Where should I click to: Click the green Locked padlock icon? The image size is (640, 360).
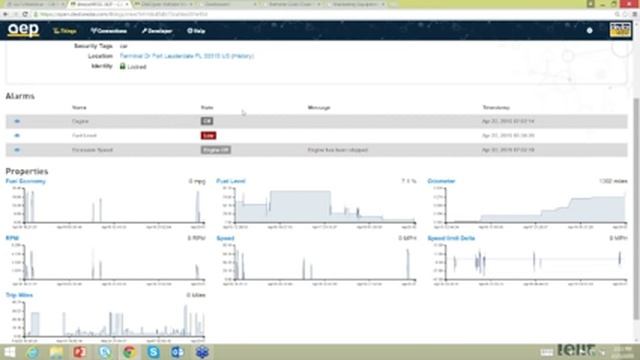click(x=122, y=66)
